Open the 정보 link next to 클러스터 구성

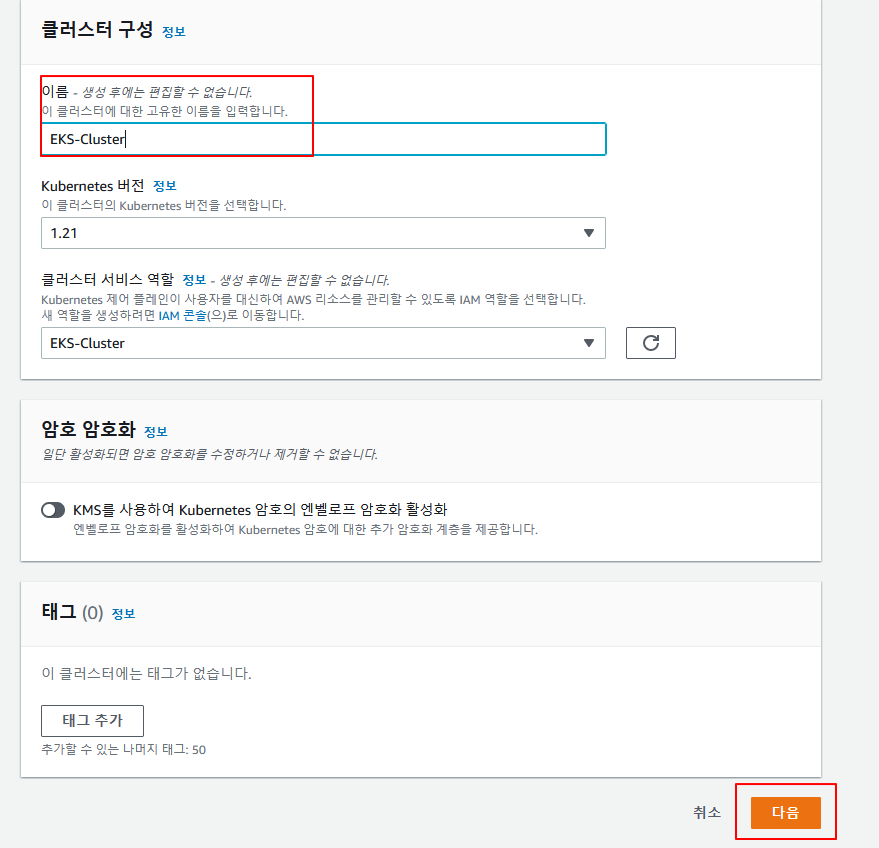[x=174, y=32]
